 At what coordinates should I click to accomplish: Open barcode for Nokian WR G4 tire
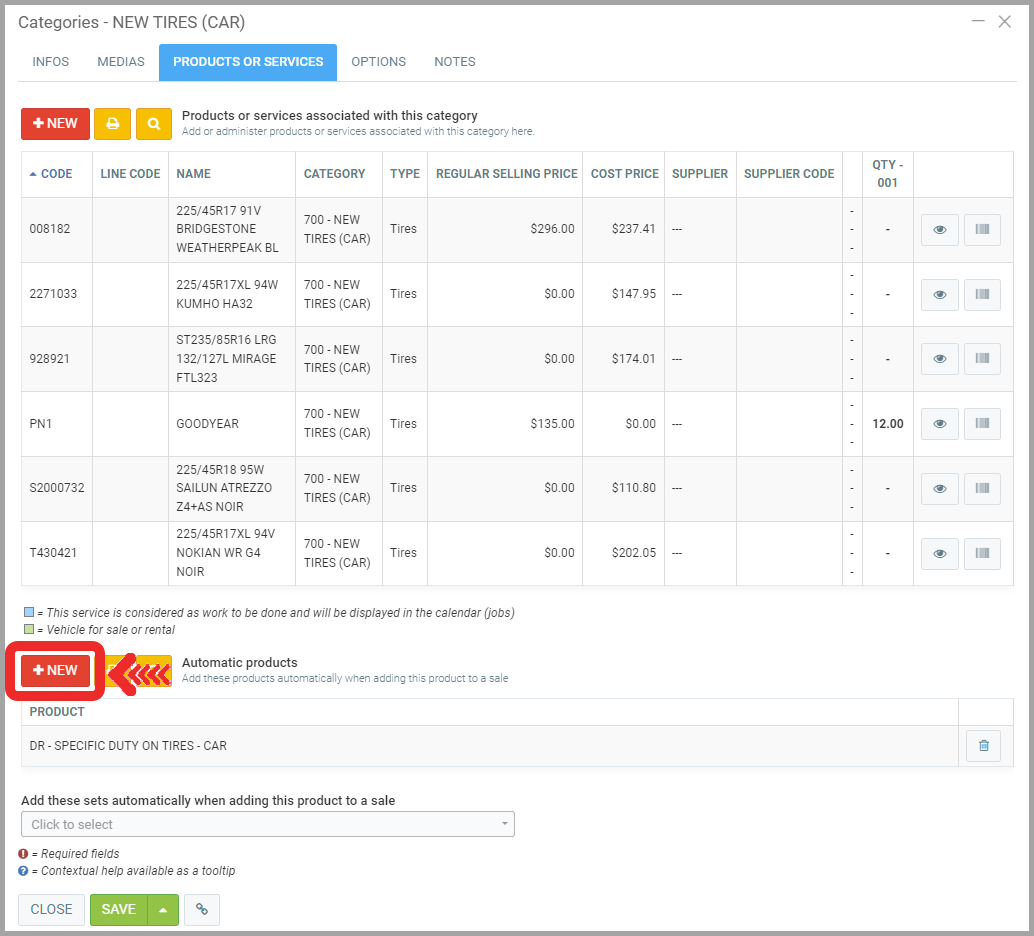[x=982, y=553]
